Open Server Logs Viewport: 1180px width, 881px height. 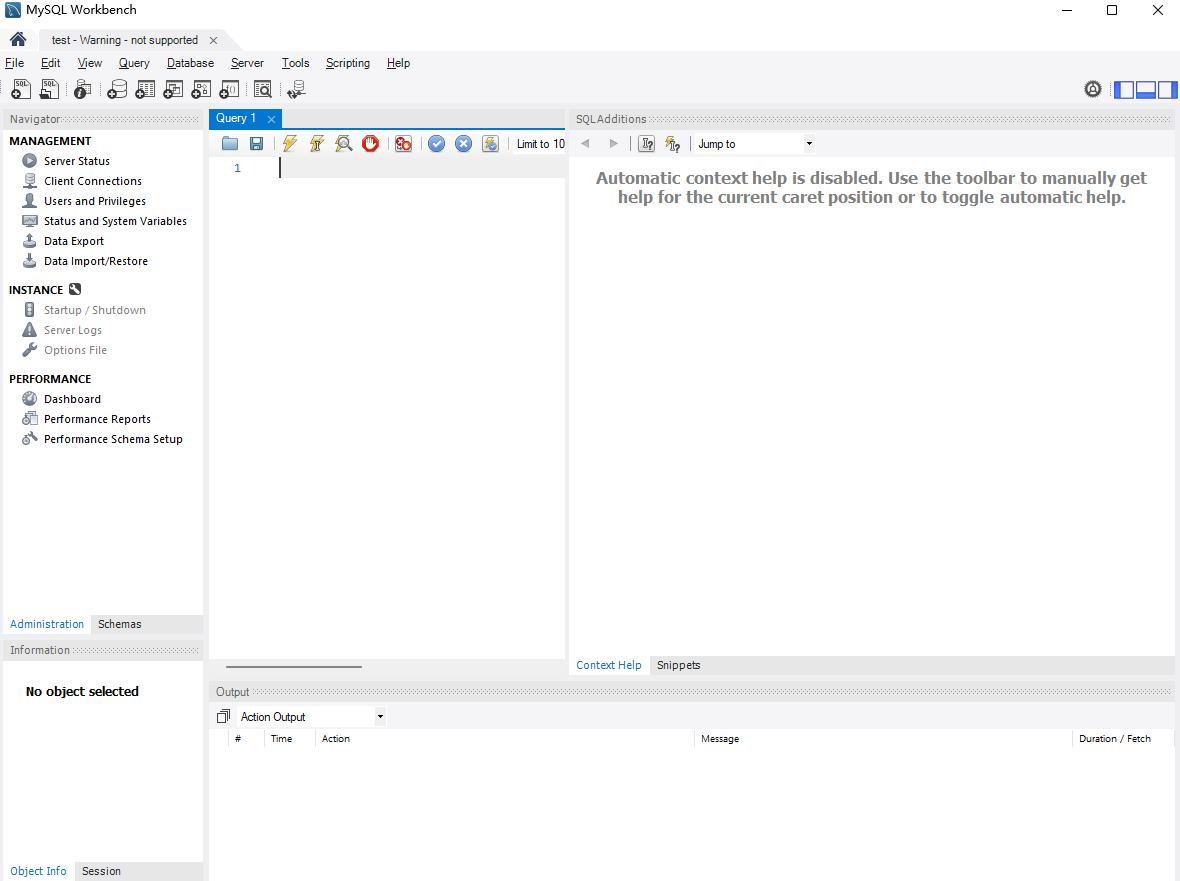[72, 330]
